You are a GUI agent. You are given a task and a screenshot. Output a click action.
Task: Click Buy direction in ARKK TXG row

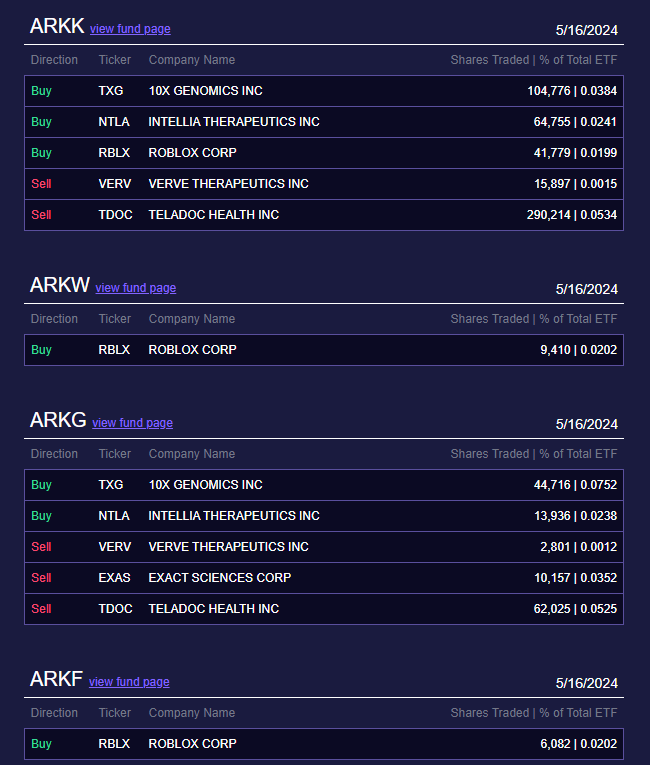click(41, 91)
